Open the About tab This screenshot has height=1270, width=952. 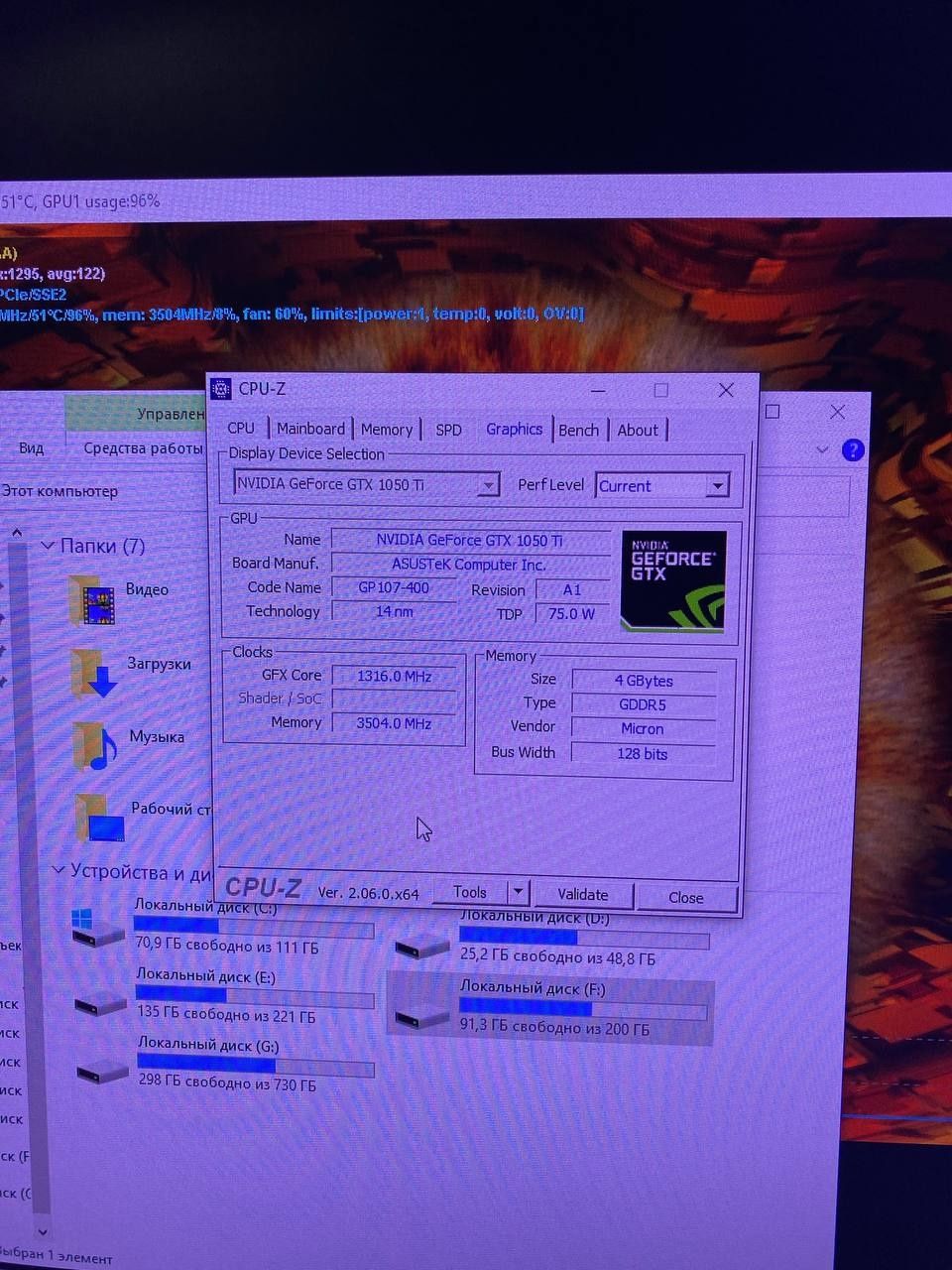click(x=638, y=430)
